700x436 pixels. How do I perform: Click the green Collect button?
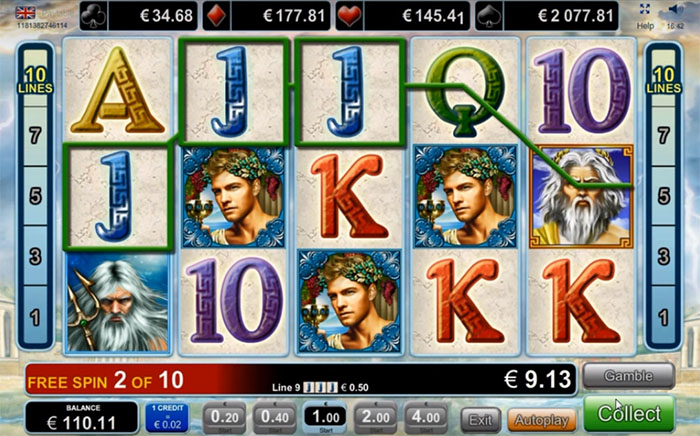coord(629,414)
